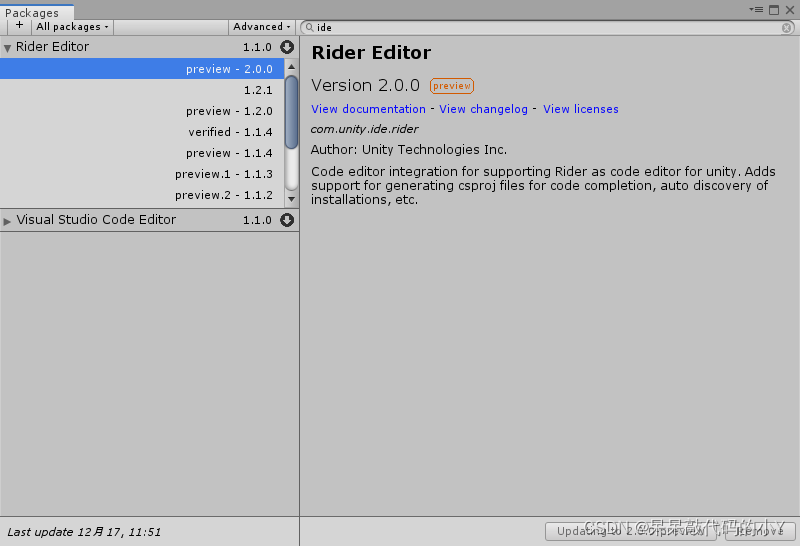Screen dimensions: 800x546
Task: Click the search field containing 'ide'
Action: point(547,28)
